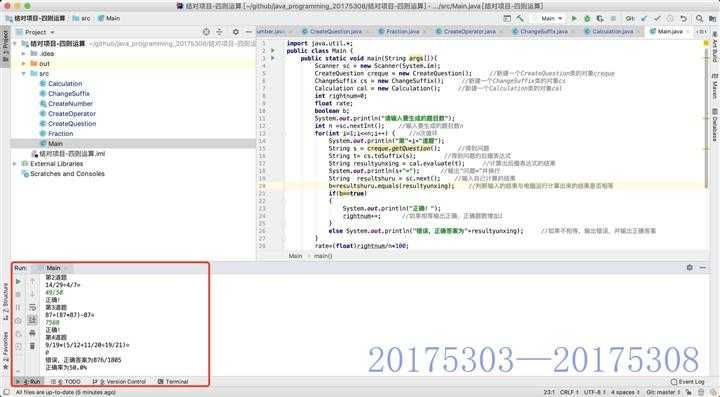This screenshot has width=720, height=397.
Task: Switch to CreateOperator.java tab
Action: click(x=470, y=32)
